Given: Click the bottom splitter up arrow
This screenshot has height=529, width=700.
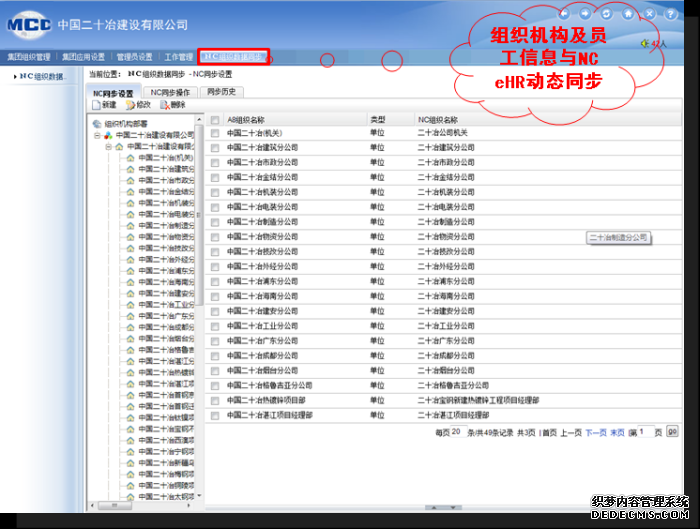Looking at the screenshot, I should 433,508.
